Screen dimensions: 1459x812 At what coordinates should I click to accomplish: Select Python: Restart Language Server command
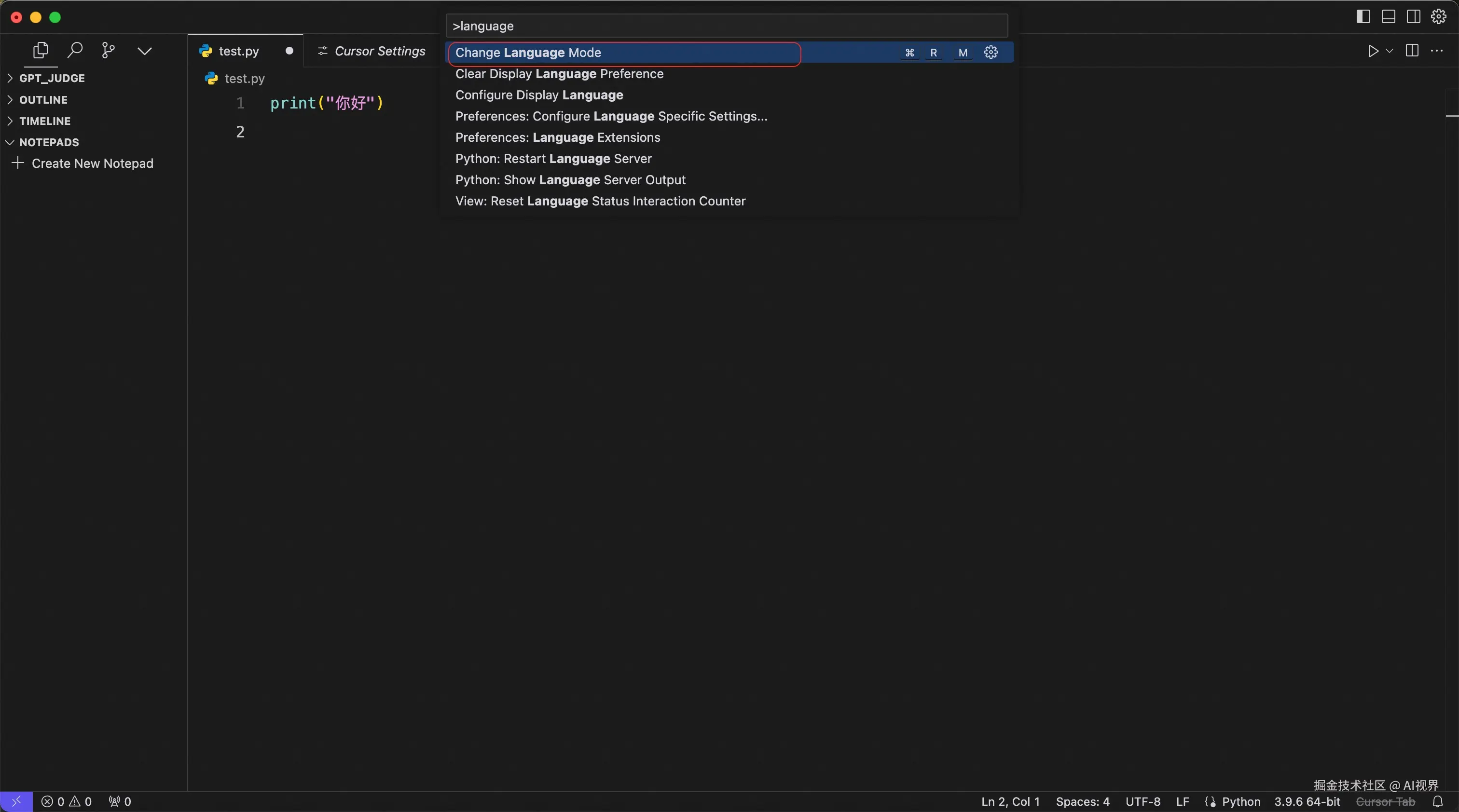tap(553, 159)
